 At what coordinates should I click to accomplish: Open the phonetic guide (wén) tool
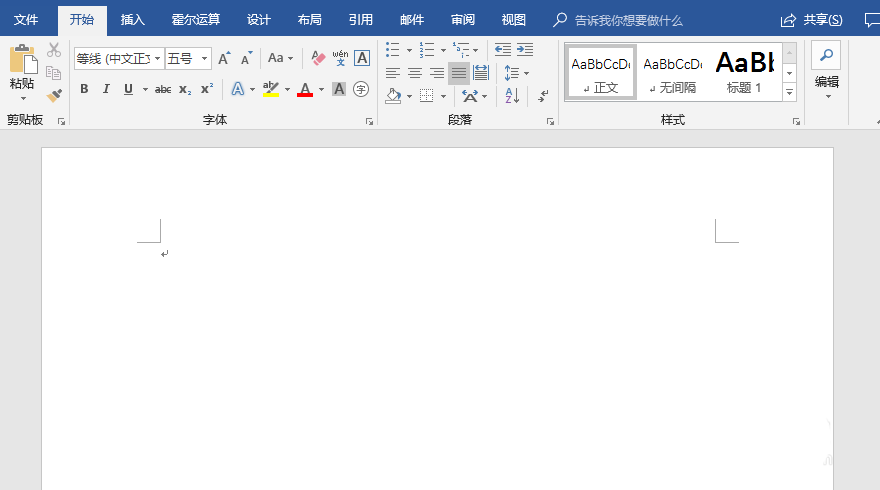coord(340,58)
